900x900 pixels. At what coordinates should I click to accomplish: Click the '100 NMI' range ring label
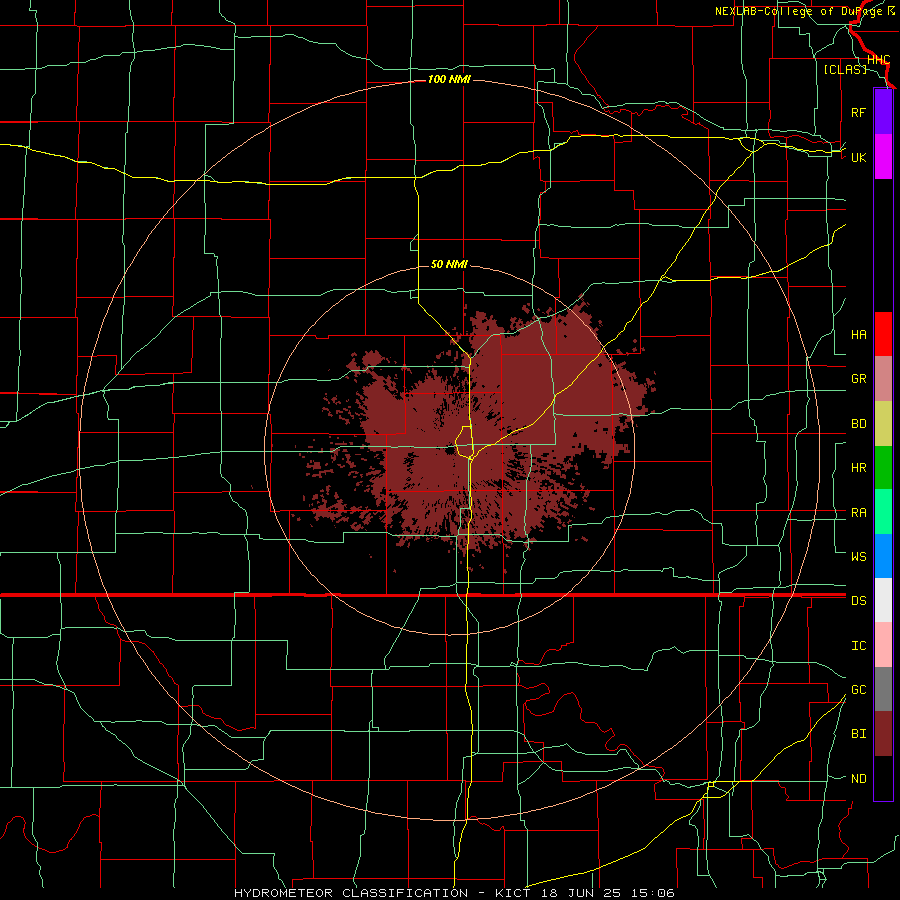pos(449,79)
